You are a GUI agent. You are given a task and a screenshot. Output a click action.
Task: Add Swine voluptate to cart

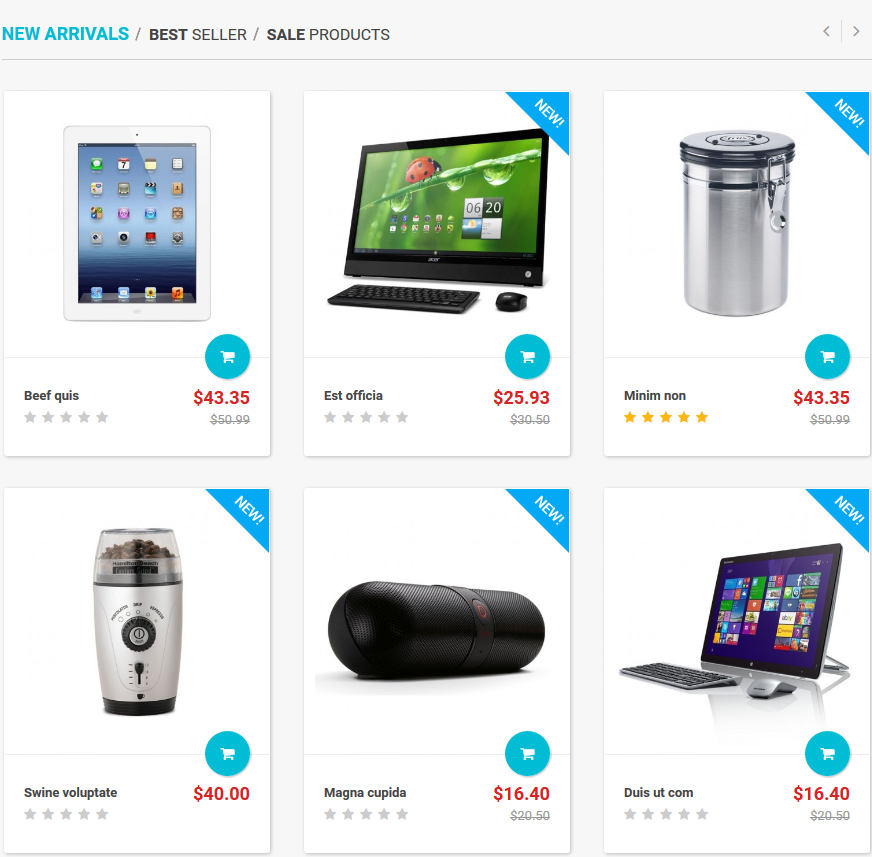[x=227, y=754]
